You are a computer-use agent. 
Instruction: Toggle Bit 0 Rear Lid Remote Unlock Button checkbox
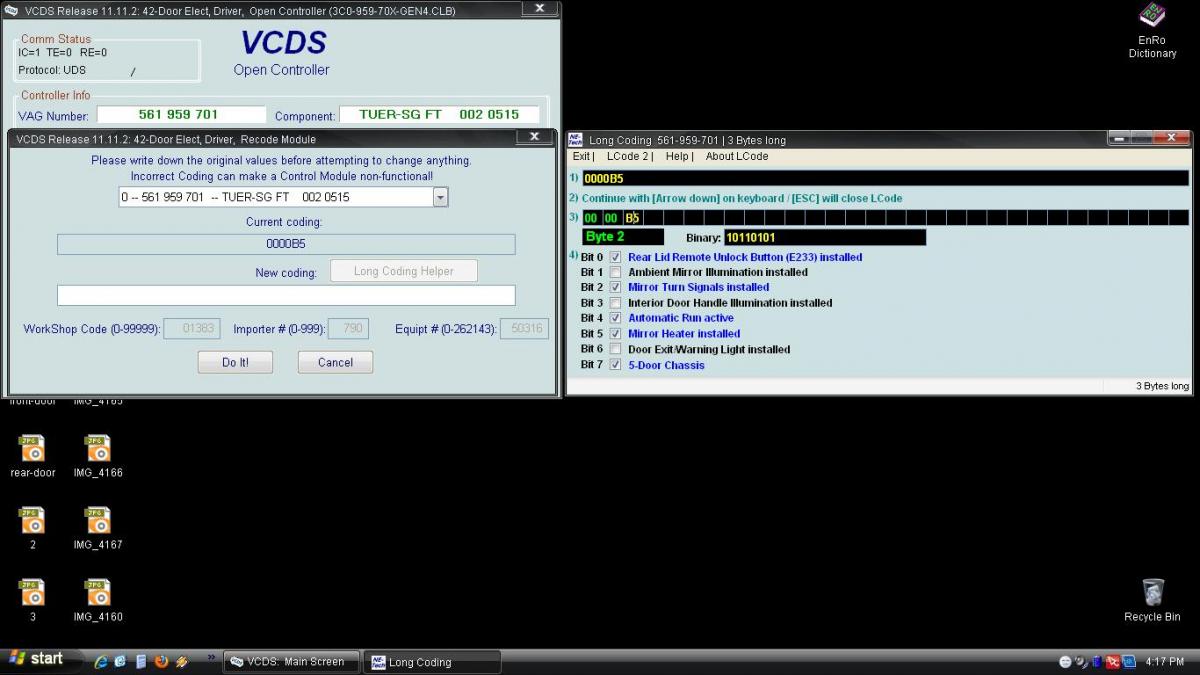616,257
